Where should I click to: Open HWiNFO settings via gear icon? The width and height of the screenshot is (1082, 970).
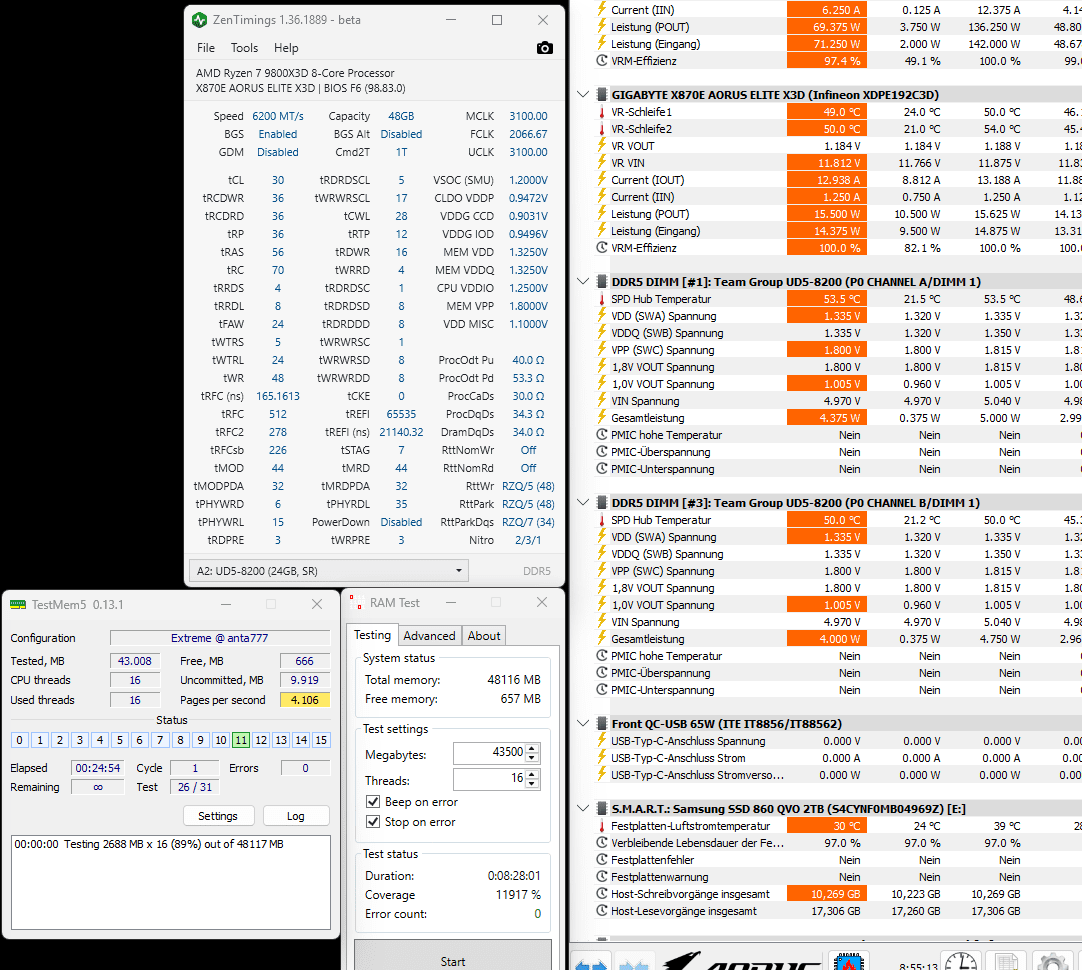click(1052, 962)
